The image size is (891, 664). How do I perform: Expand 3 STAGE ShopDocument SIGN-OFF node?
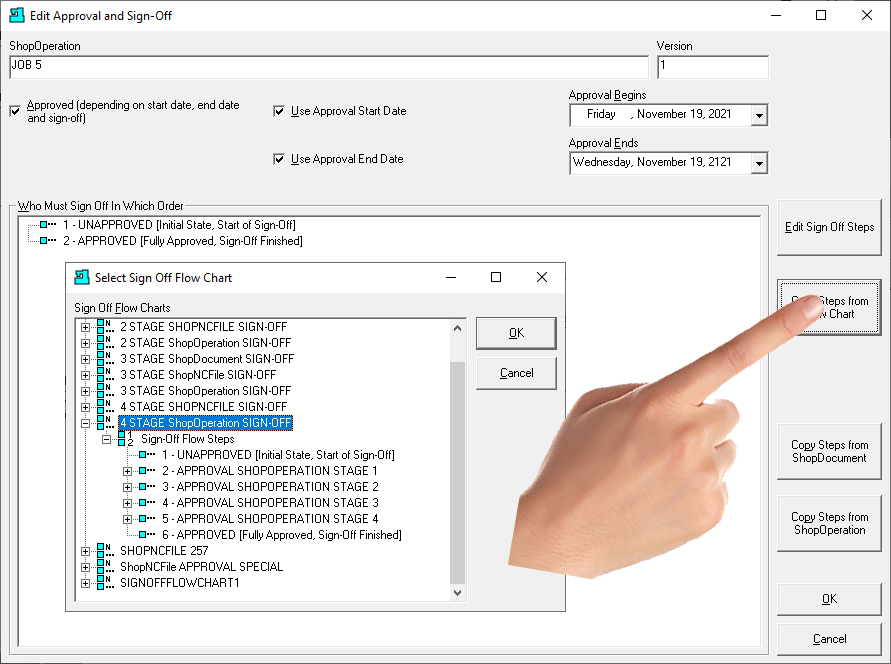(85, 359)
